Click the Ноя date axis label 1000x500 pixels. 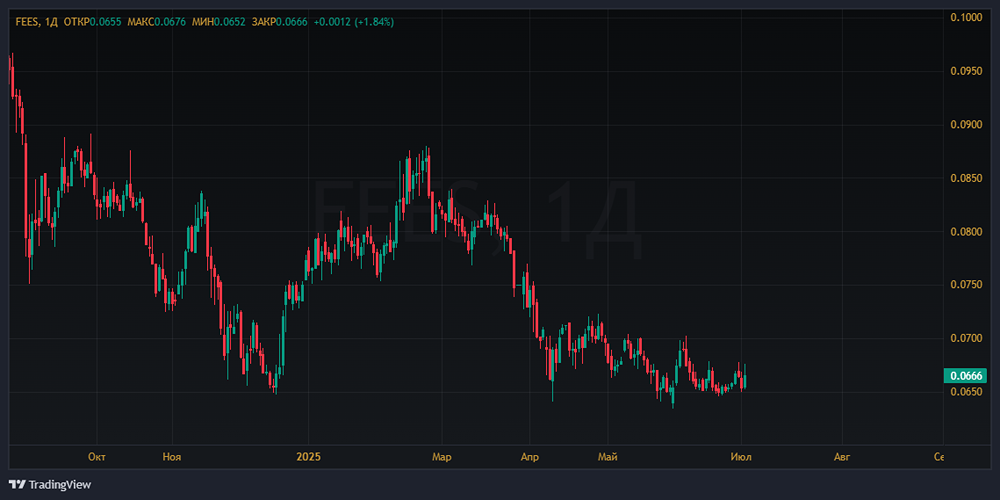[172, 457]
